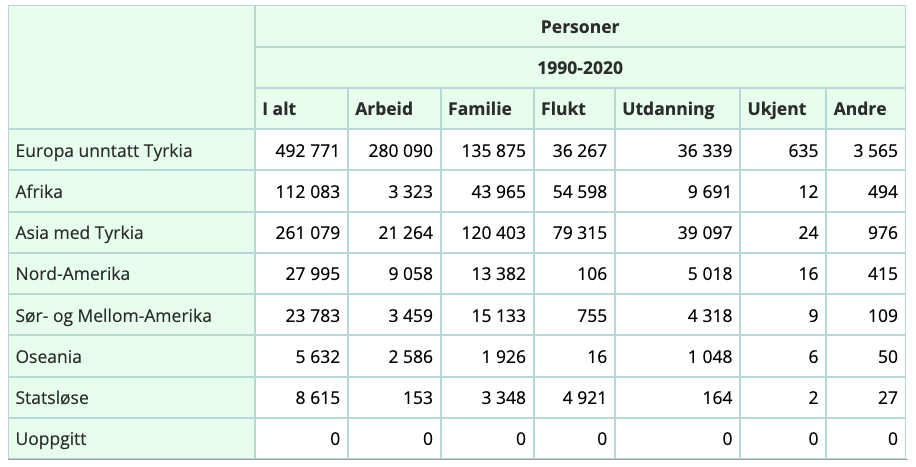
Task: Click the 'Europa unntatt Tyrkia' row label
Action: pyautogui.click(x=104, y=152)
